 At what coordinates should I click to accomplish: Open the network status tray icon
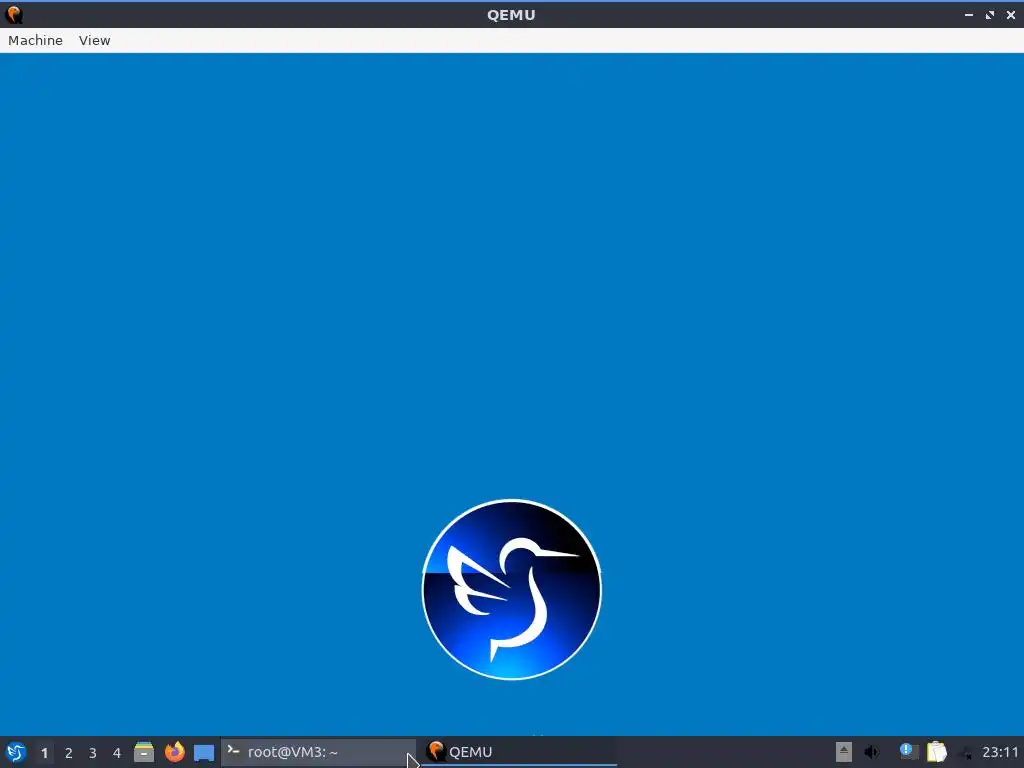(965, 752)
